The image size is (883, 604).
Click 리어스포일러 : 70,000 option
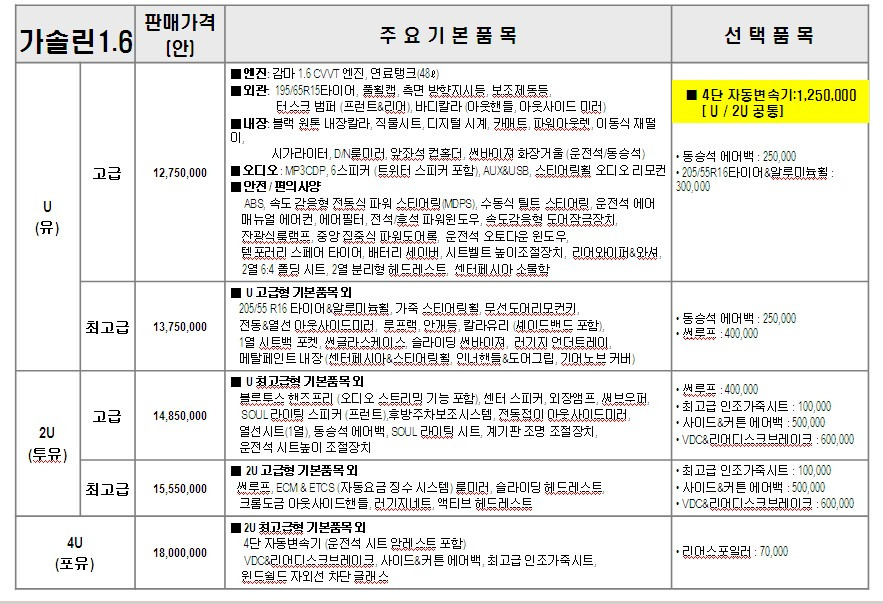[x=732, y=552]
